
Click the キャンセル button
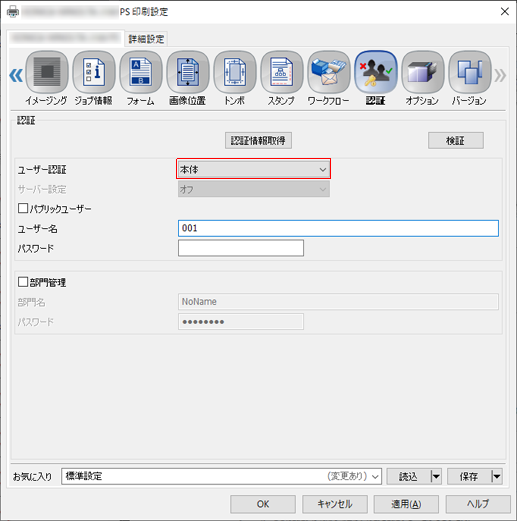point(335,504)
